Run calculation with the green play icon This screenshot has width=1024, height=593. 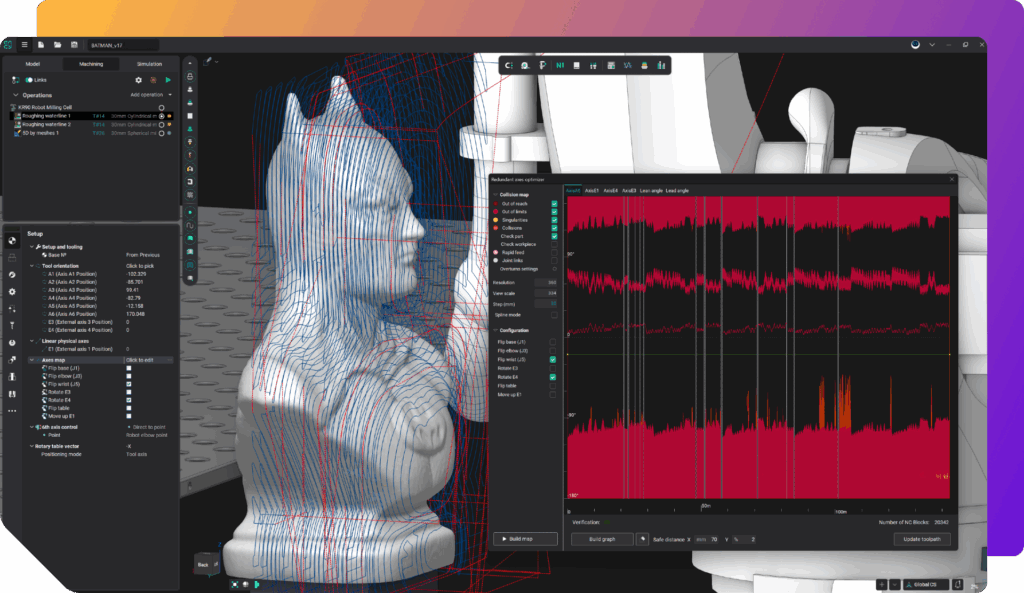[x=168, y=79]
